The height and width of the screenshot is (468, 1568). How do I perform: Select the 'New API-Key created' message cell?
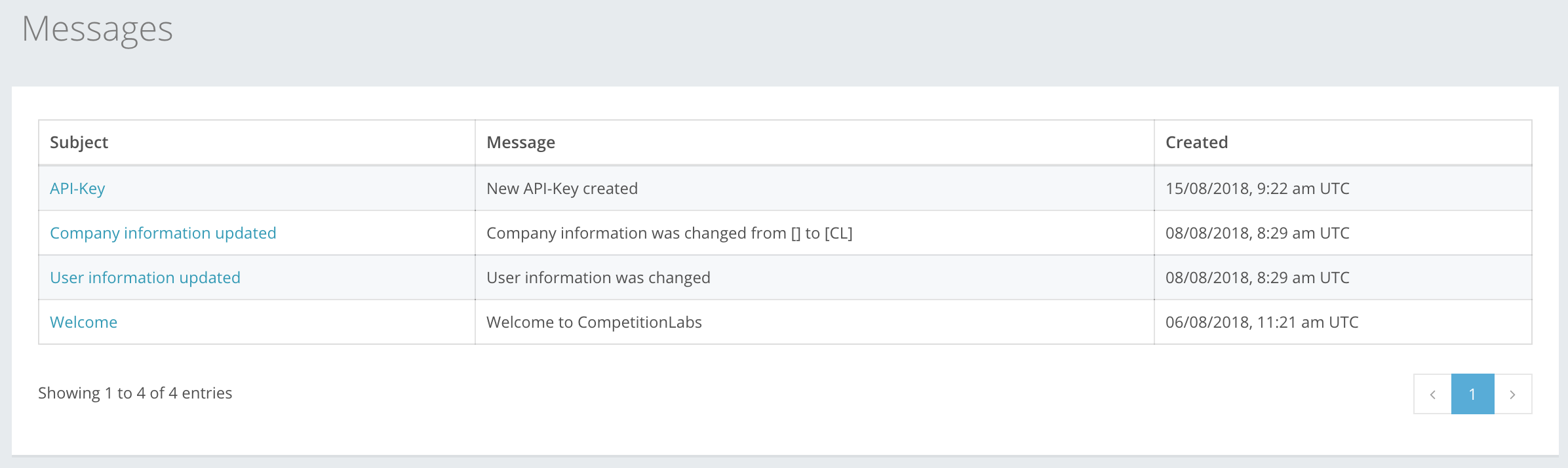[x=562, y=189]
